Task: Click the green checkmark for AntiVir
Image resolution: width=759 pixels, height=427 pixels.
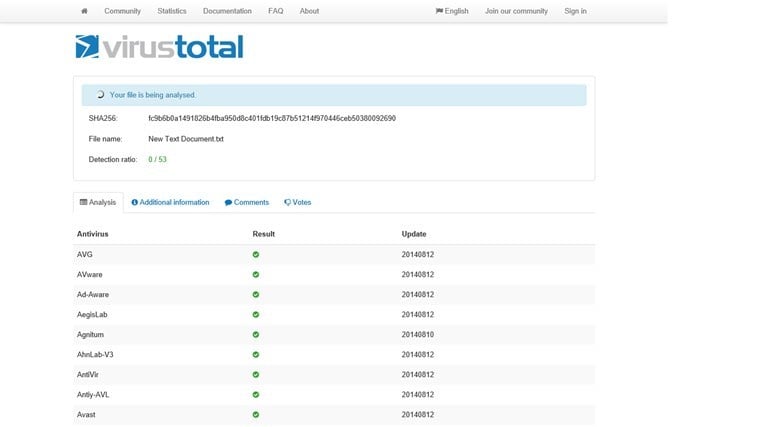Action: pyautogui.click(x=256, y=375)
